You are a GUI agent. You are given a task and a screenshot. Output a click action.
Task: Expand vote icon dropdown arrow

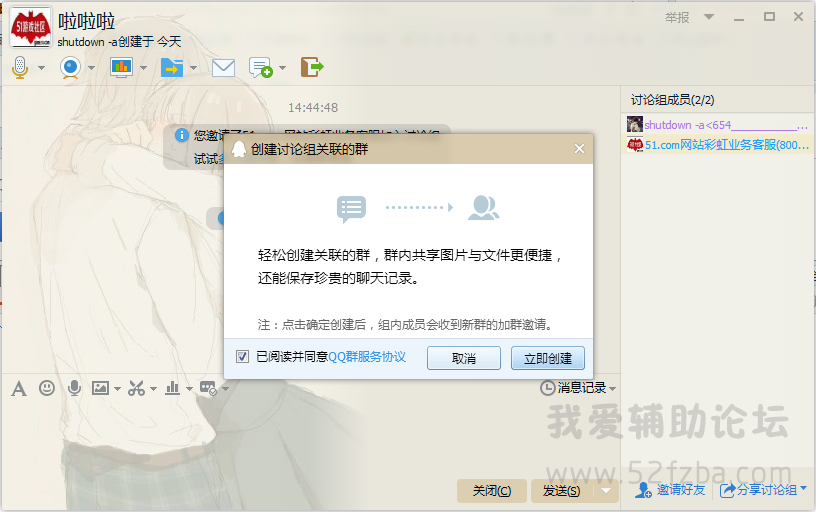189,389
